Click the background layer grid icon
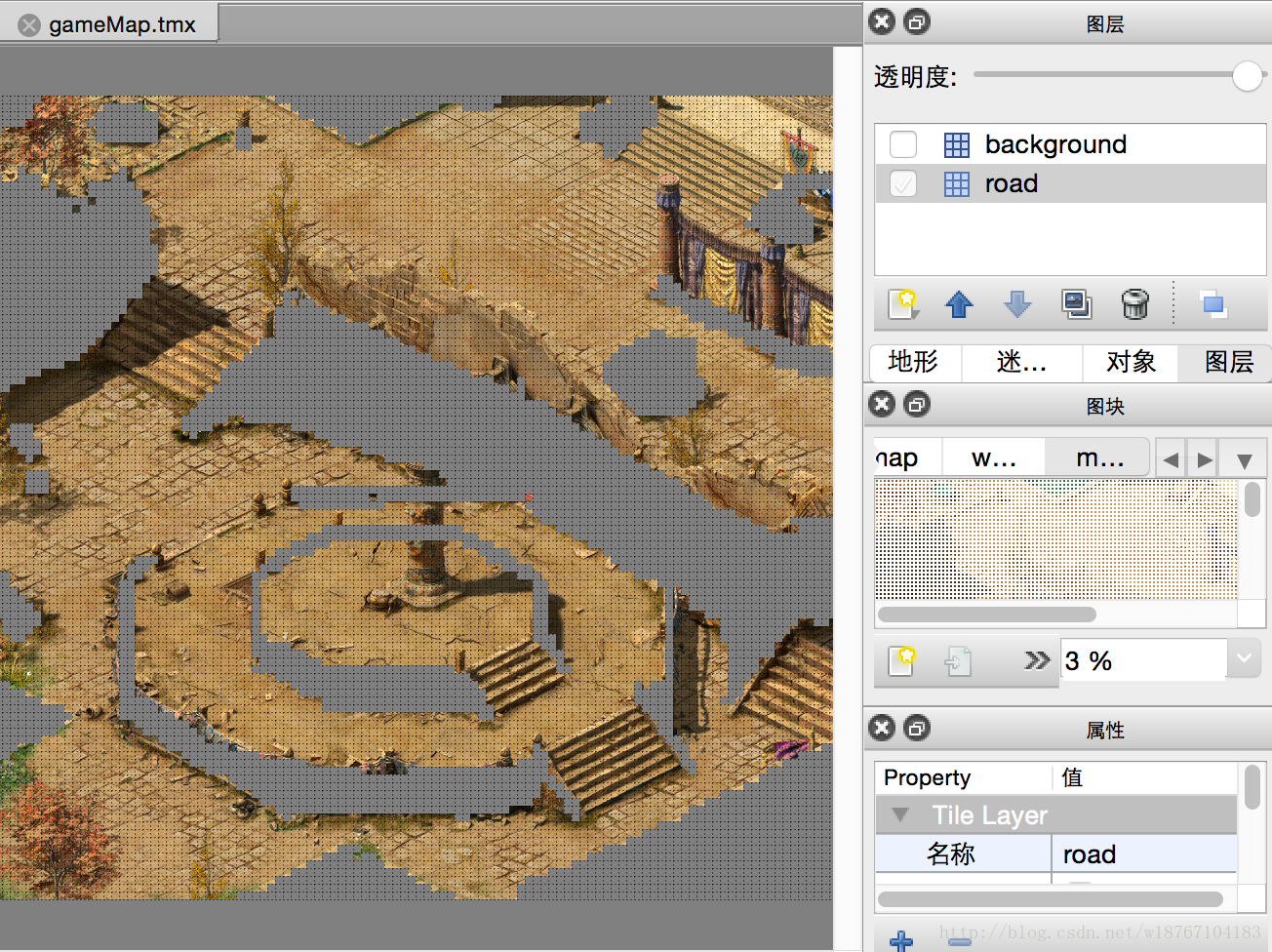 pyautogui.click(x=957, y=145)
